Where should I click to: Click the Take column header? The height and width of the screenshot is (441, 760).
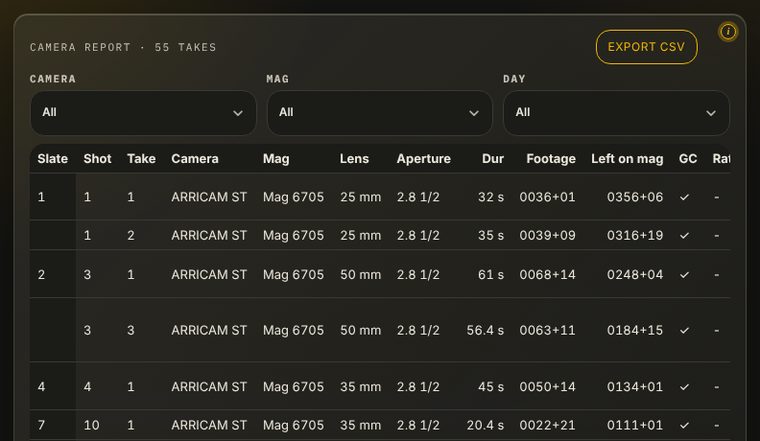click(141, 159)
